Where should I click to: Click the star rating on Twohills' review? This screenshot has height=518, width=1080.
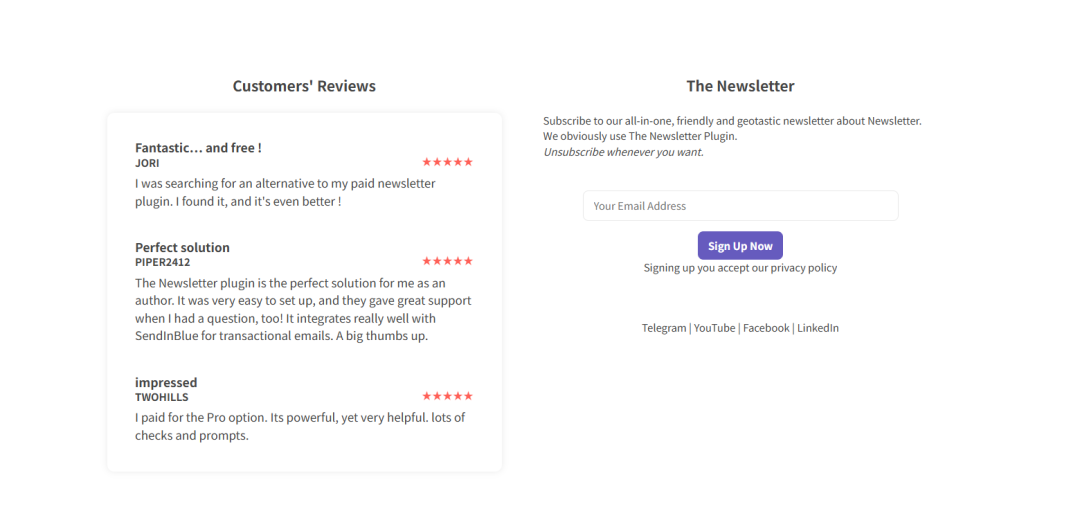[x=447, y=396]
